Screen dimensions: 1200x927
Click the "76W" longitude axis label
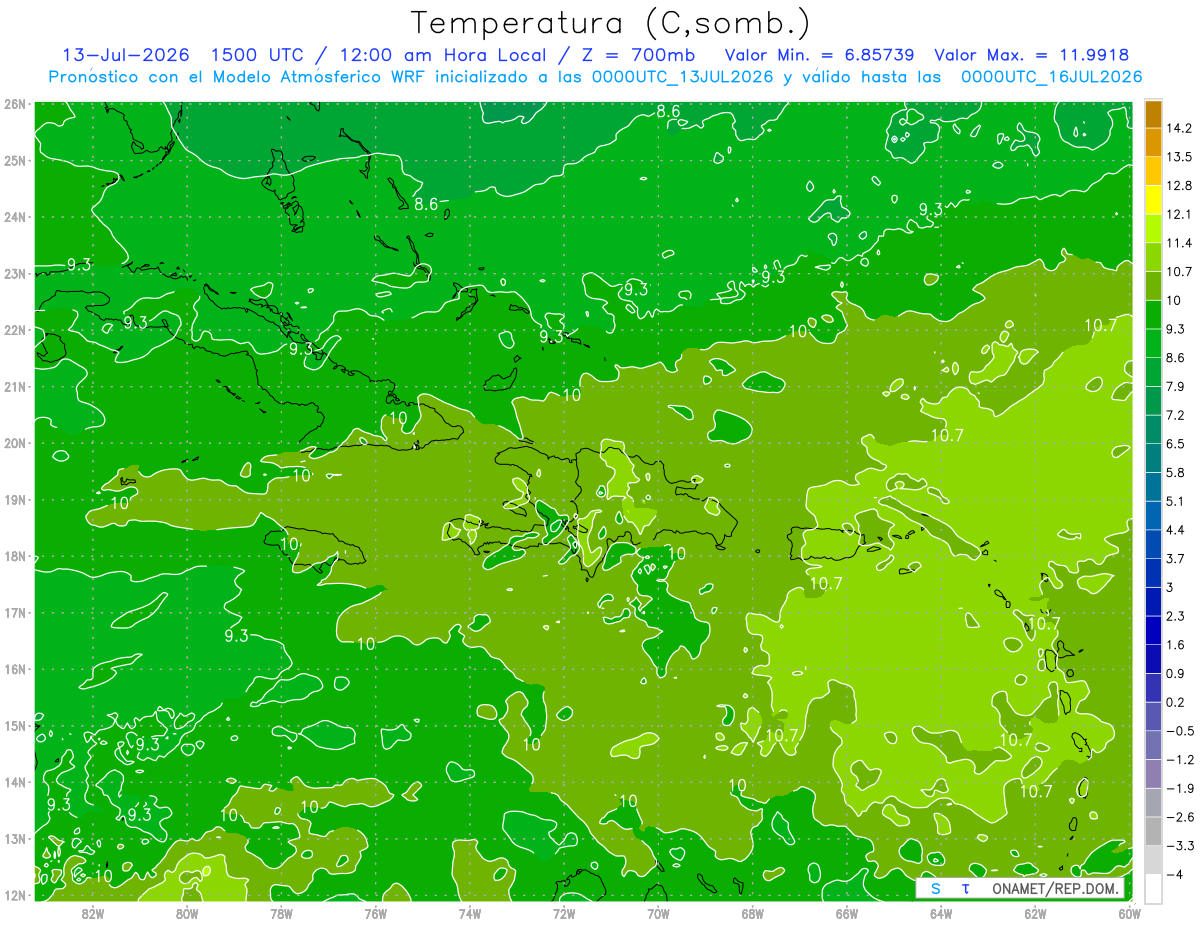pos(375,913)
